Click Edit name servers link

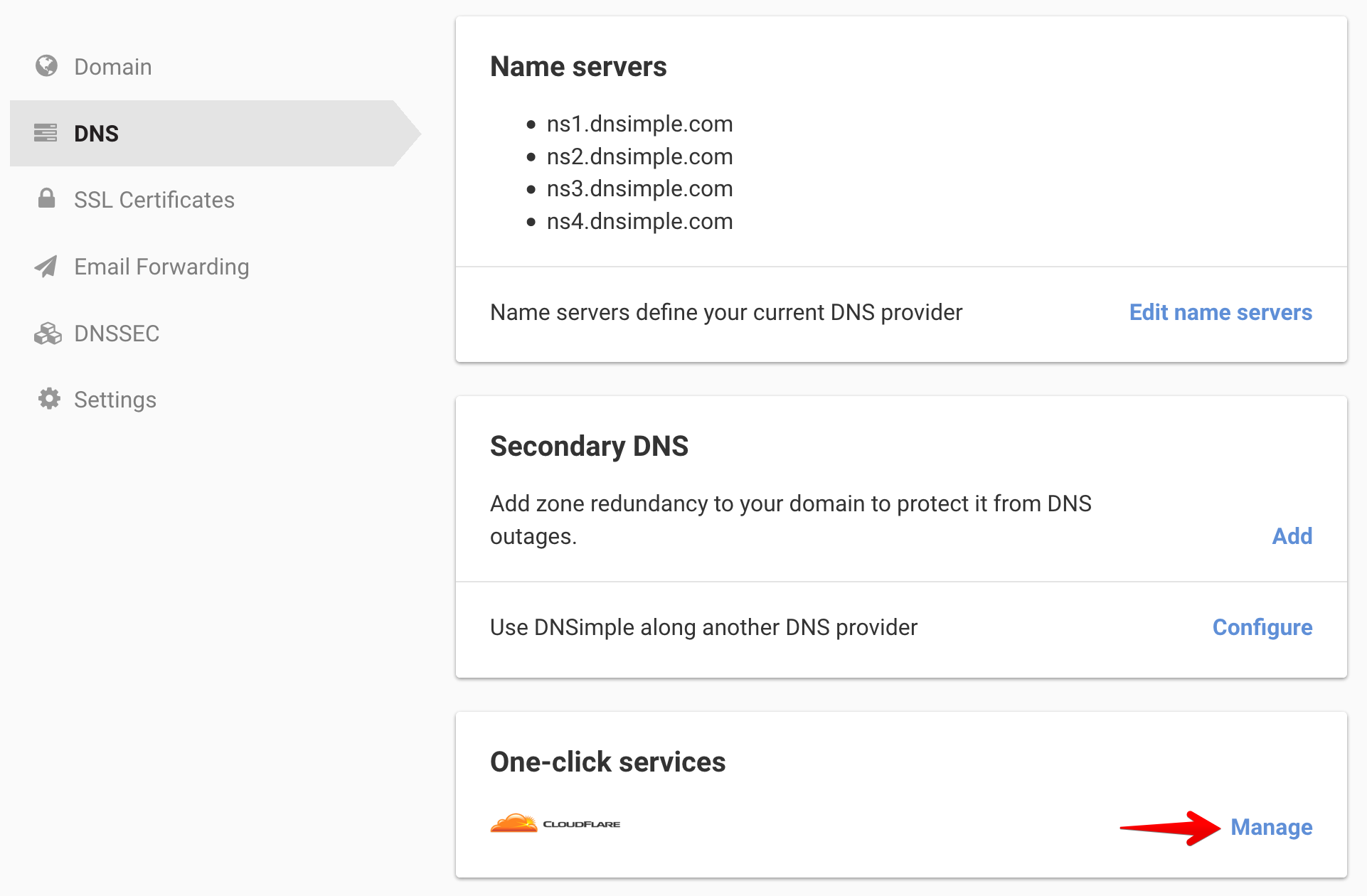click(x=1220, y=312)
